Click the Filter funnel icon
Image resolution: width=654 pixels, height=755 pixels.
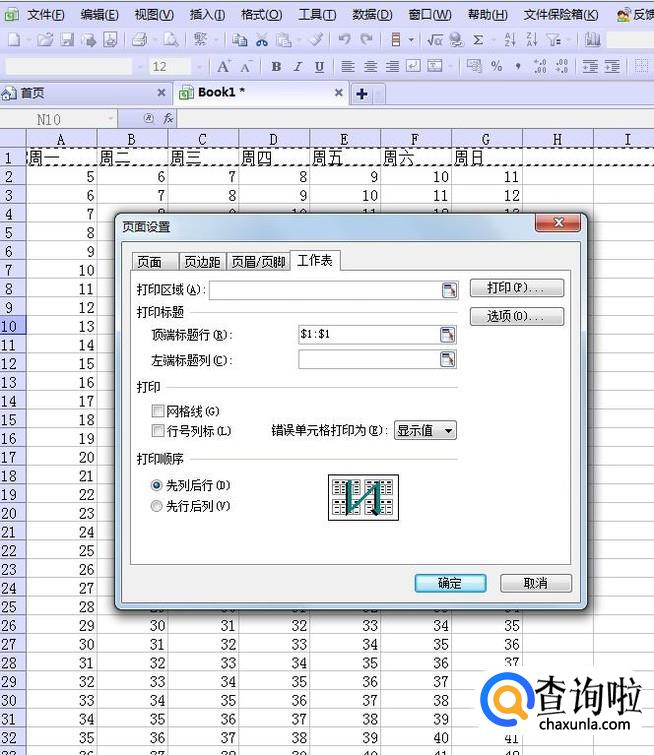pyautogui.click(x=553, y=39)
